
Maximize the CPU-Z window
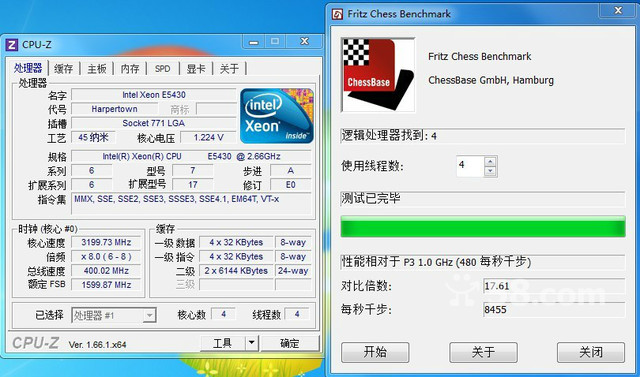(275, 42)
